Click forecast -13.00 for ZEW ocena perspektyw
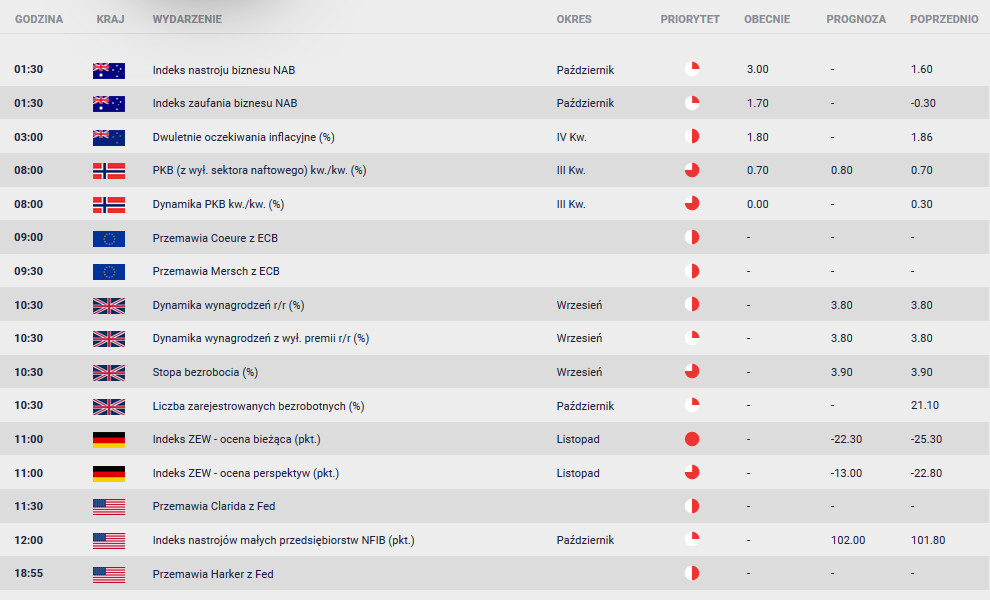 [846, 473]
